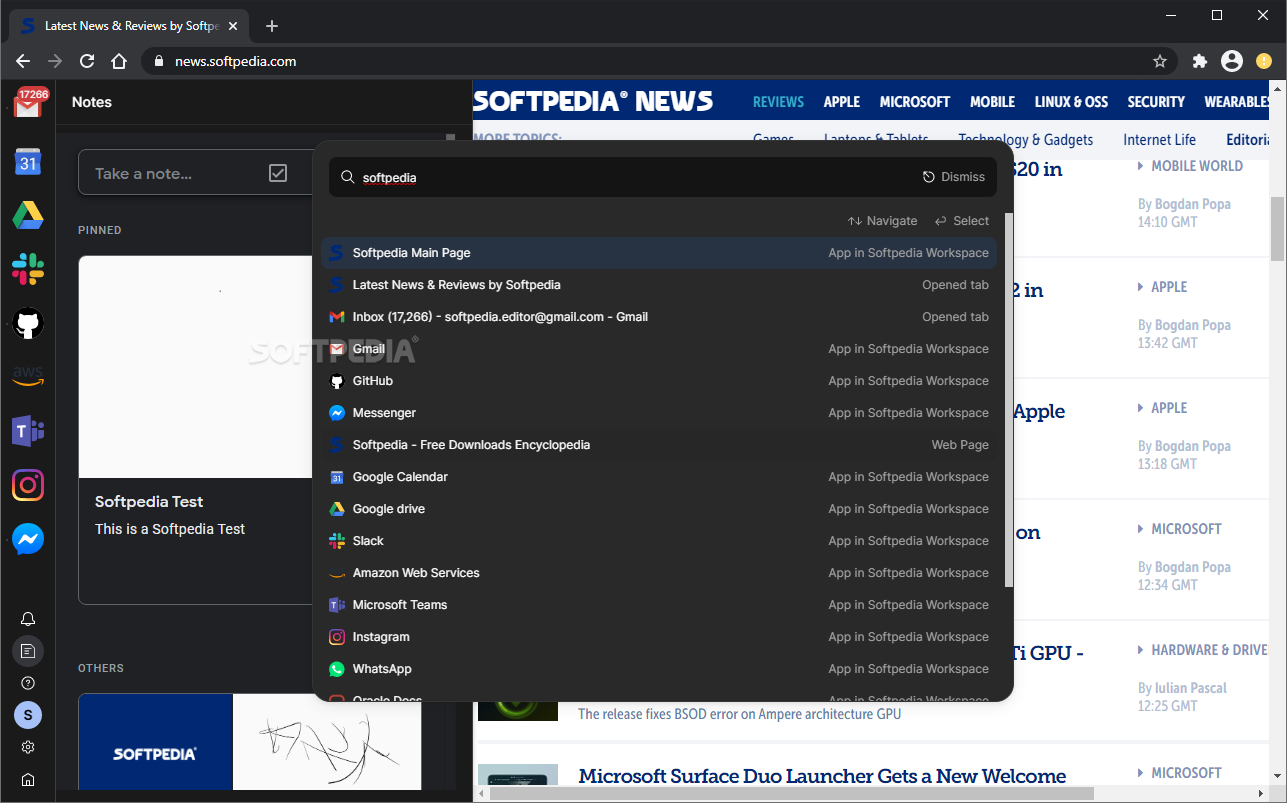The height and width of the screenshot is (803, 1287).
Task: Select Slack in the search results
Action: click(x=659, y=541)
